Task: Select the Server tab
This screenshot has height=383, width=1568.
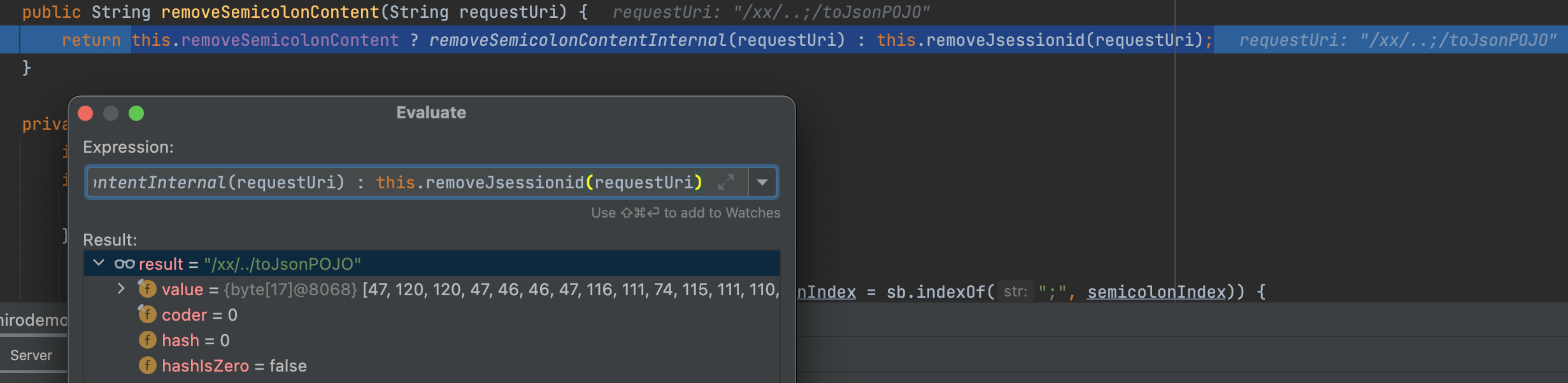Action: (31, 356)
